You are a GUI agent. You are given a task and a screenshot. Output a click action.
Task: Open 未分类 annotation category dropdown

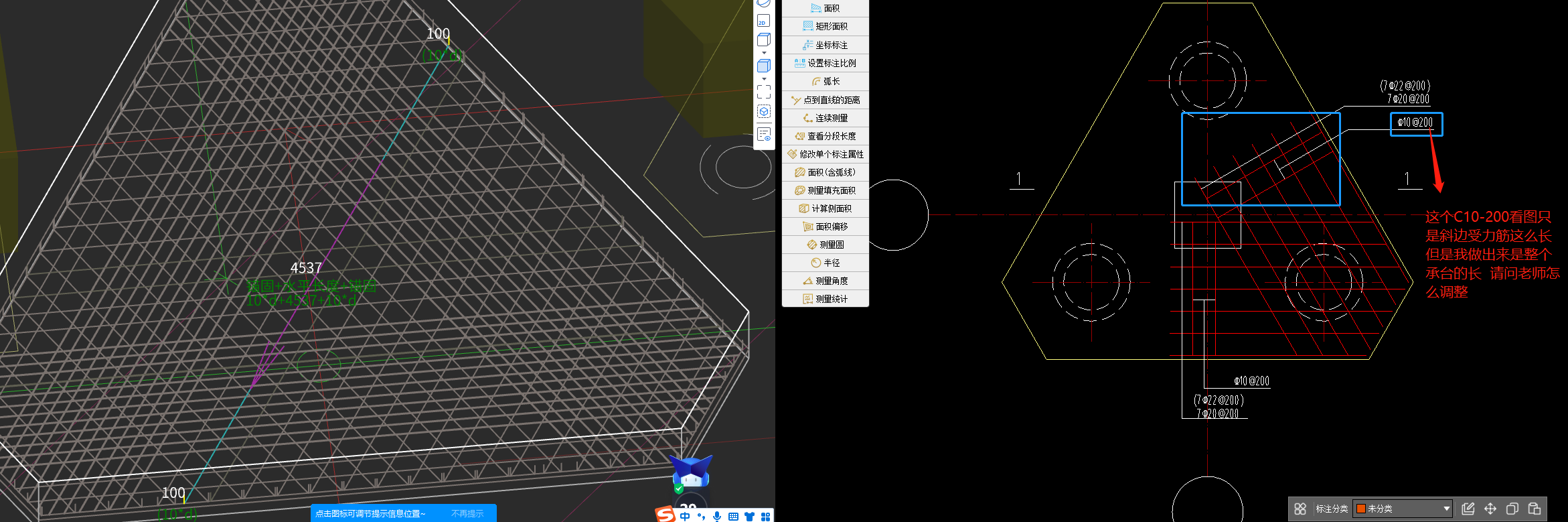coord(1403,509)
